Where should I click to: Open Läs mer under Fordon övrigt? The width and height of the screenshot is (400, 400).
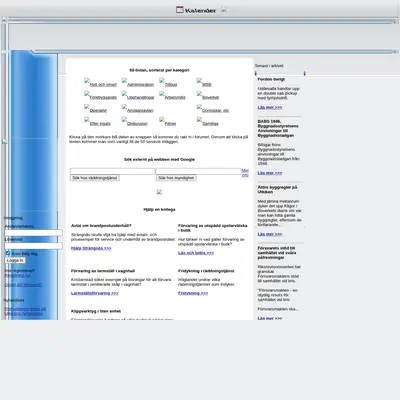270,107
